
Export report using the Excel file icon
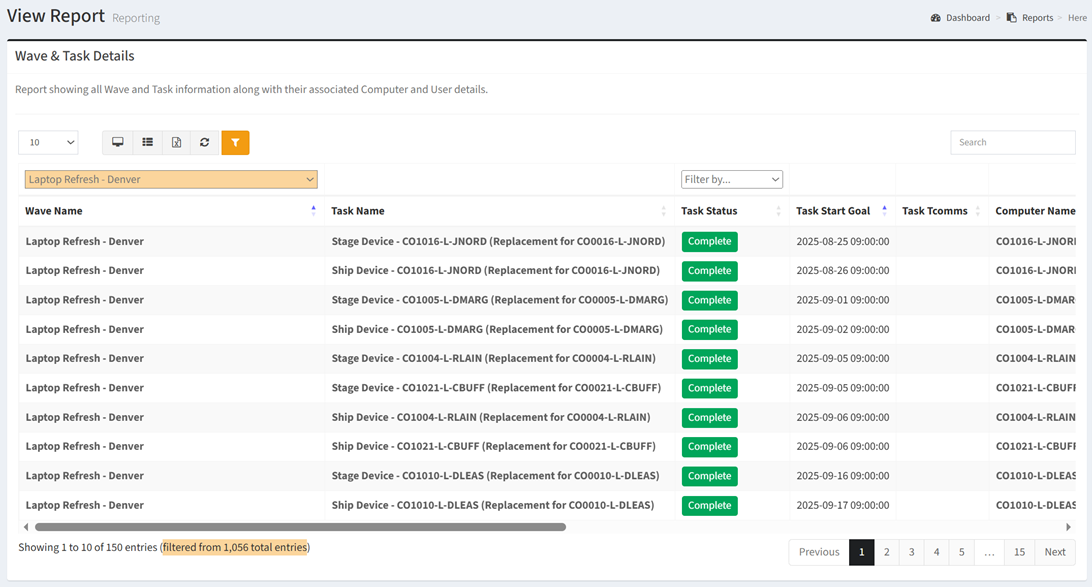176,143
